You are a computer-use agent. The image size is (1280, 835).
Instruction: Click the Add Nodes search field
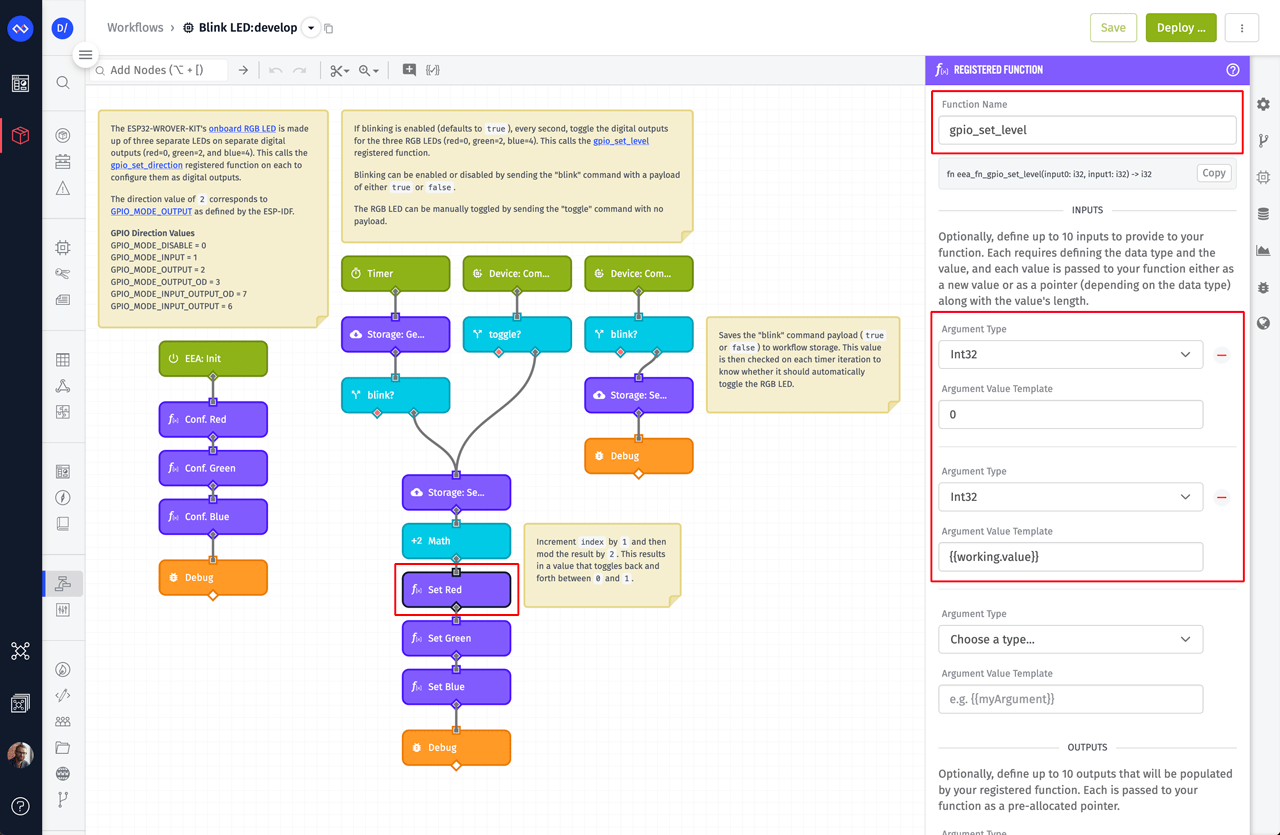pyautogui.click(x=161, y=70)
